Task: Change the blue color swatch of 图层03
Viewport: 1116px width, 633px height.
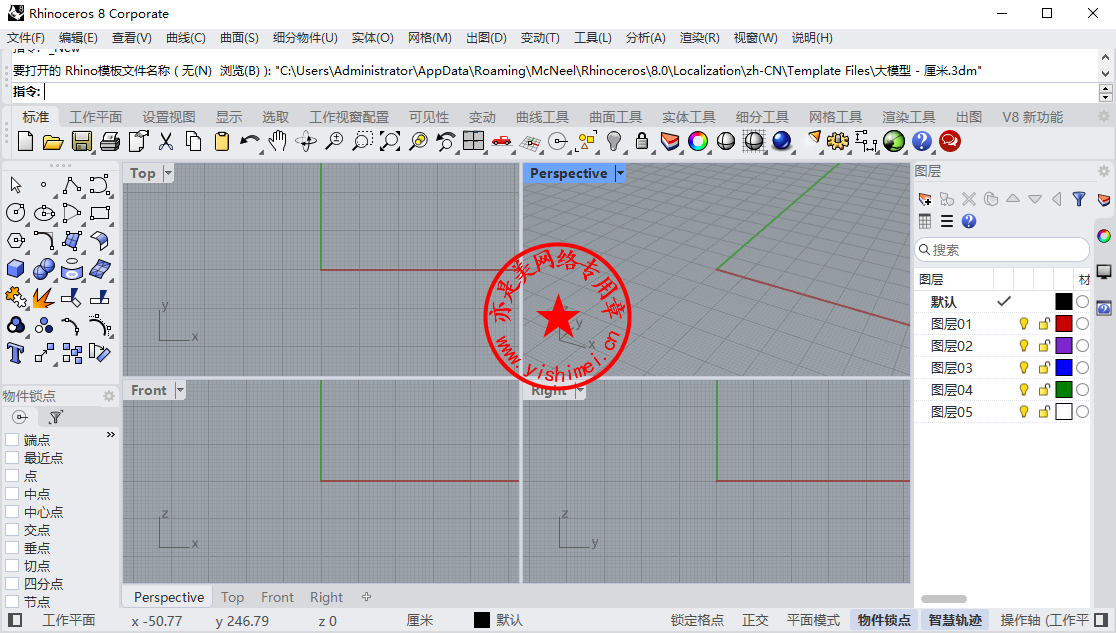Action: click(1064, 368)
